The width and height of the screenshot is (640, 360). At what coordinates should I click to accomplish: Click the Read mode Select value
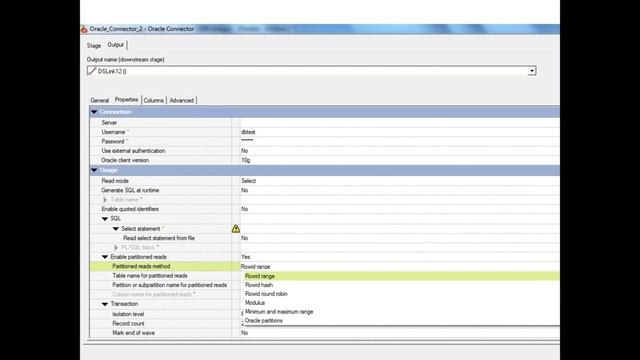(248, 181)
